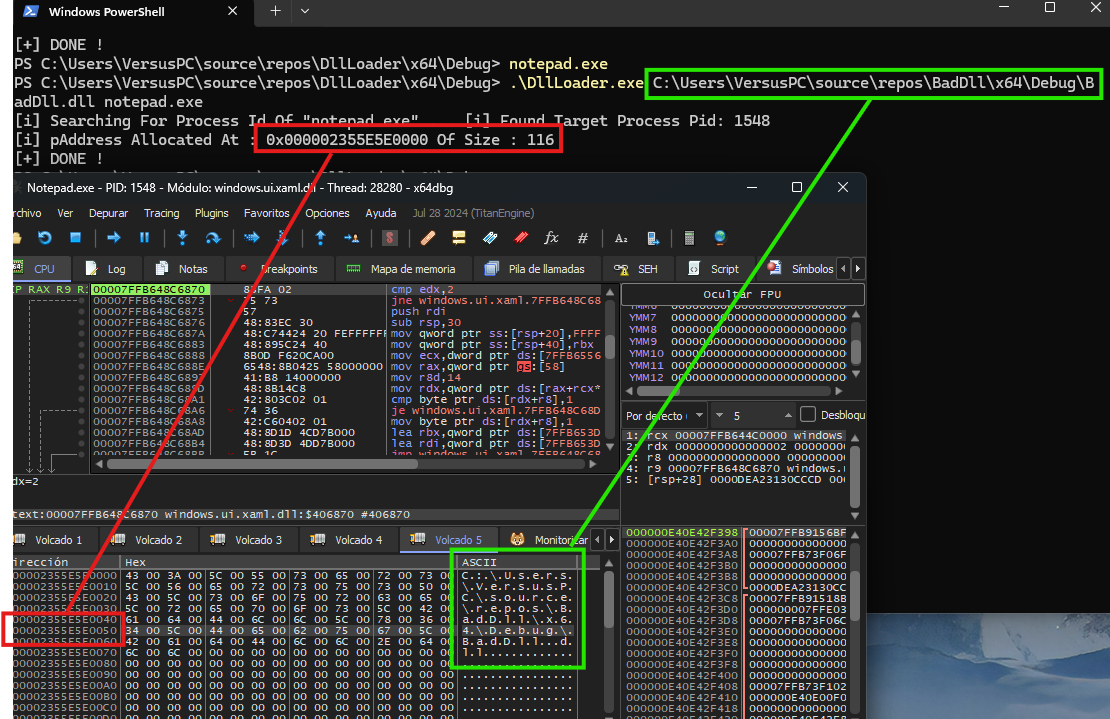
Task: Open the Depurar menu
Action: click(108, 213)
